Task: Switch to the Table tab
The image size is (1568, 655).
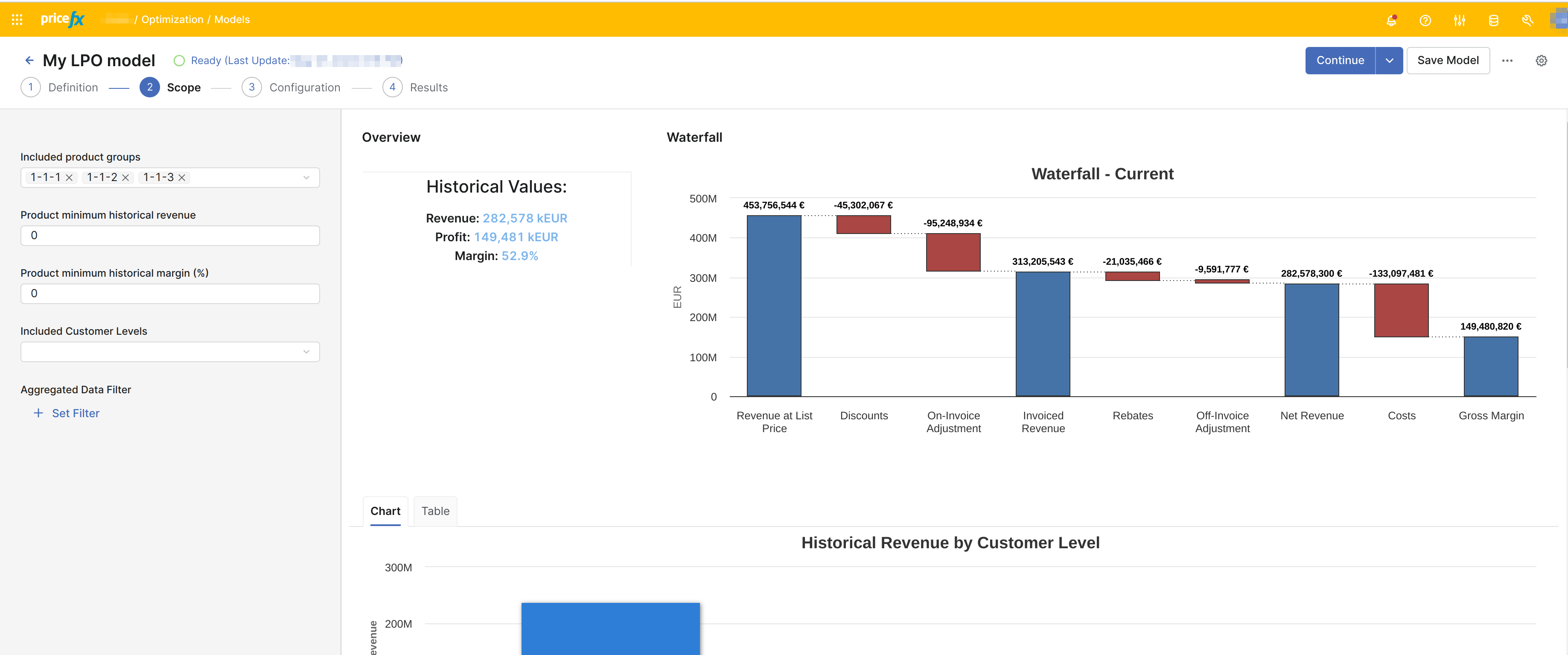Action: pos(435,511)
